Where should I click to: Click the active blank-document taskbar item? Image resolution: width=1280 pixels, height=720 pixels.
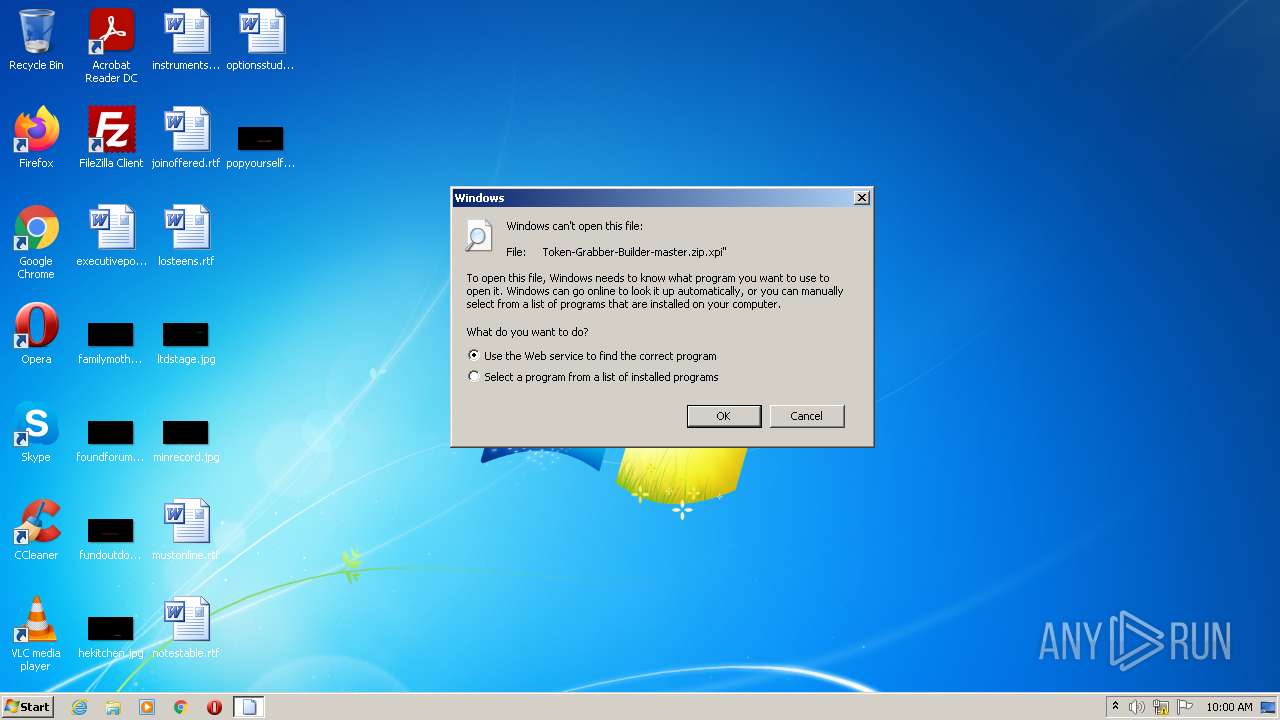250,707
